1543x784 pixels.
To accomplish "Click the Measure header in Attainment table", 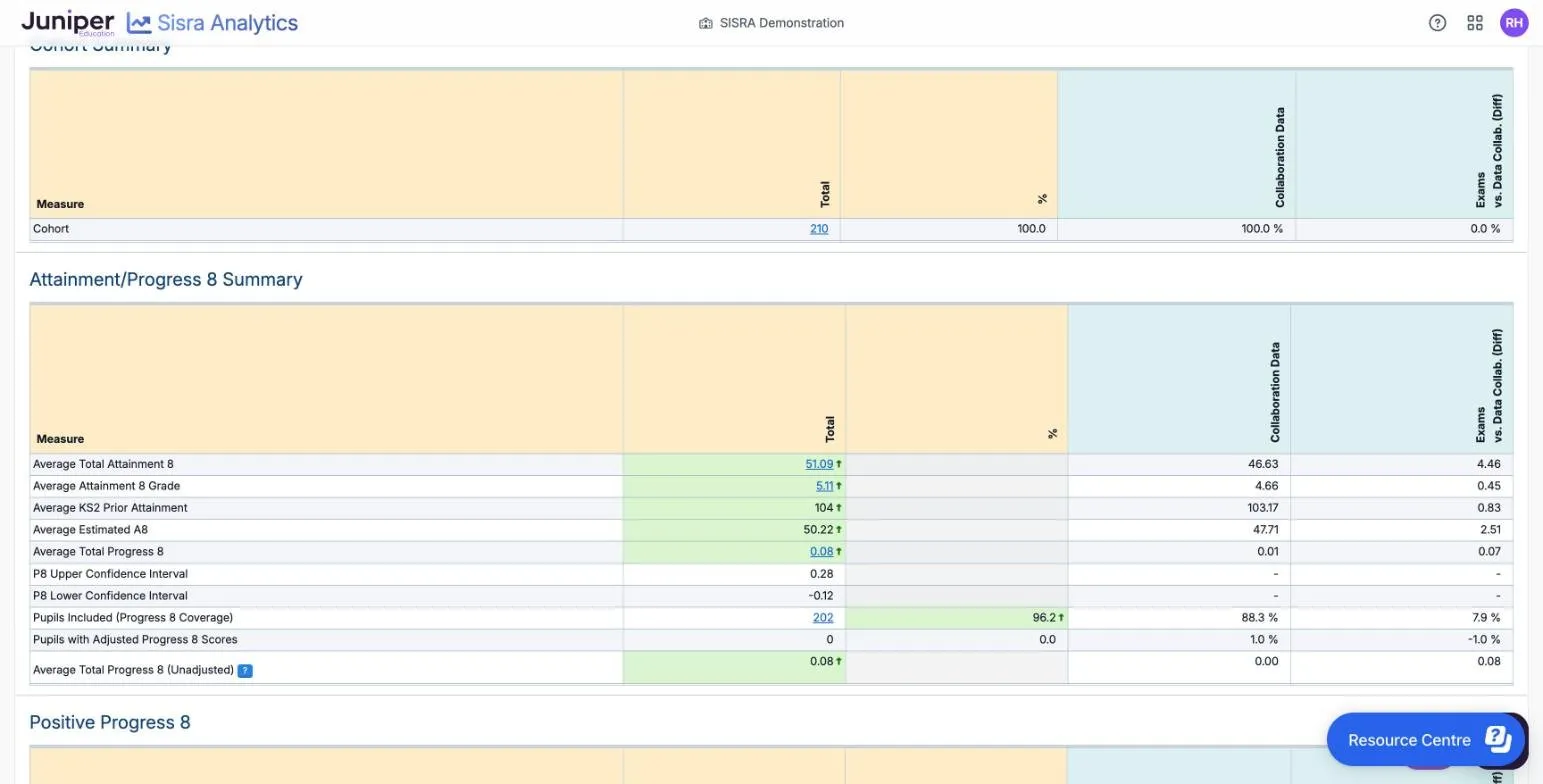I will pyautogui.click(x=60, y=439).
